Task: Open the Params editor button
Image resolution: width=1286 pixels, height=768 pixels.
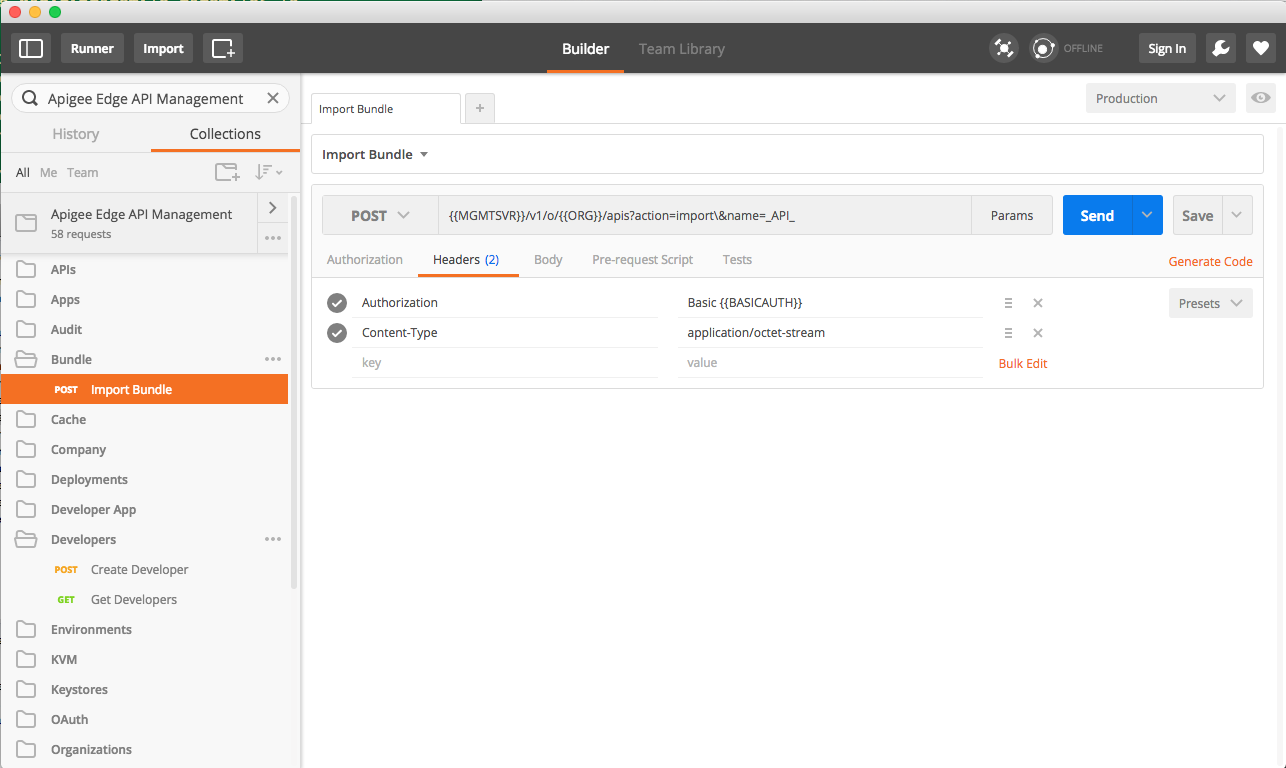Action: (1012, 215)
